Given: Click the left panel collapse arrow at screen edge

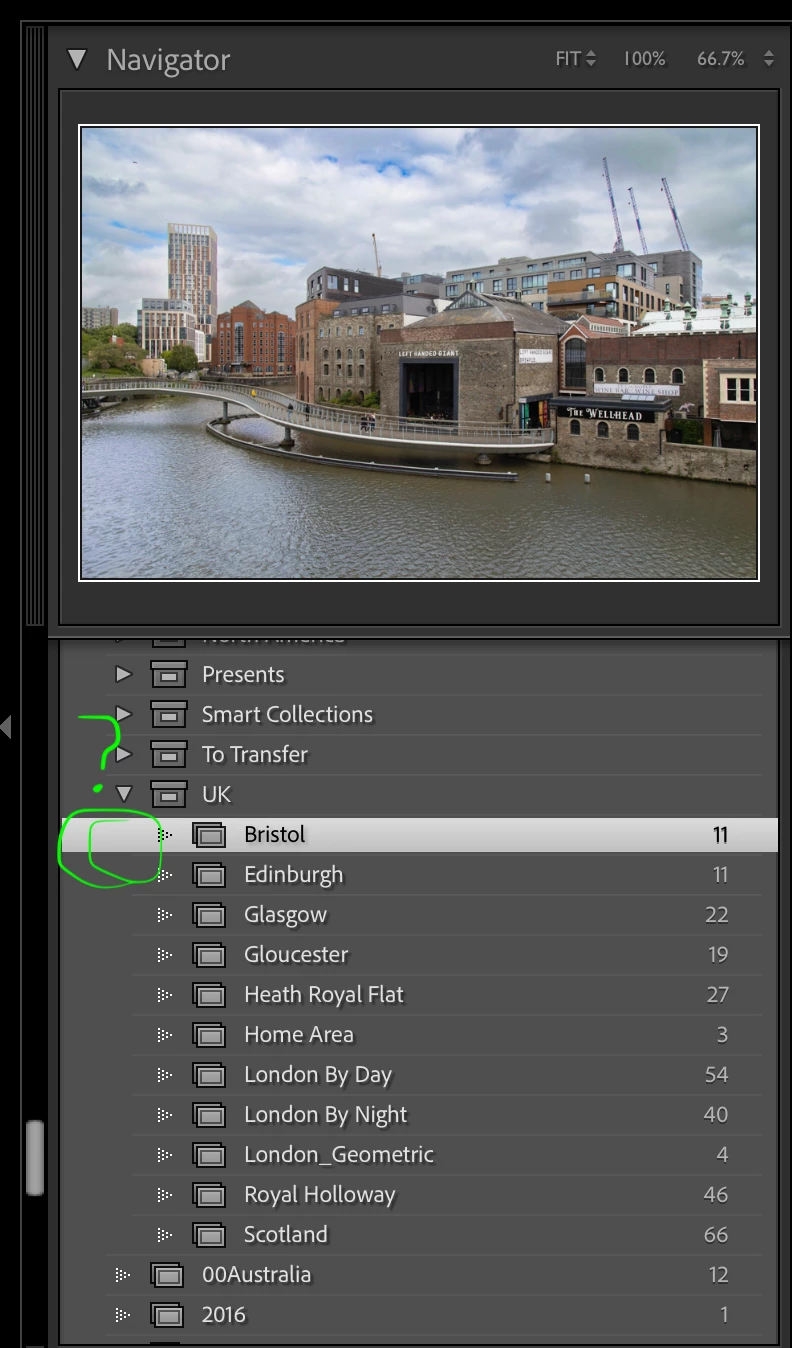Looking at the screenshot, I should point(5,726).
